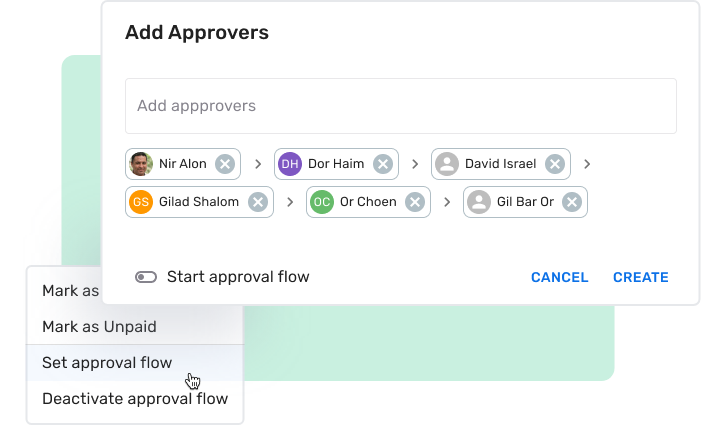The image size is (701, 425).
Task: Click Nir Alon's profile photo
Action: pyautogui.click(x=141, y=164)
